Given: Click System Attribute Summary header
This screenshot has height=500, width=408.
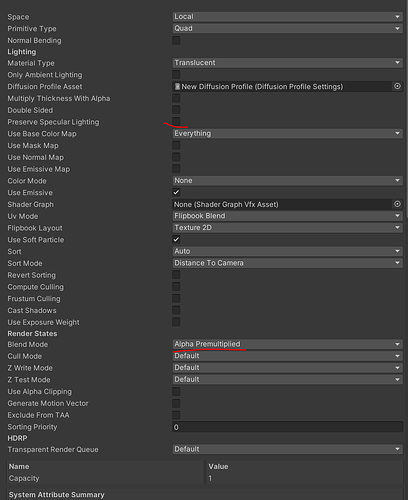Looking at the screenshot, I should point(57,495).
